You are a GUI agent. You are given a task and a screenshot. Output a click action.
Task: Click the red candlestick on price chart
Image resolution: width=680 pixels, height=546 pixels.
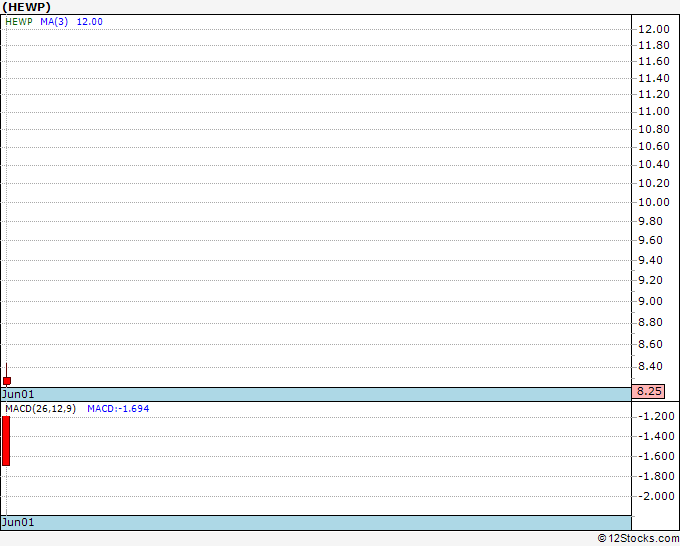click(x=7, y=381)
